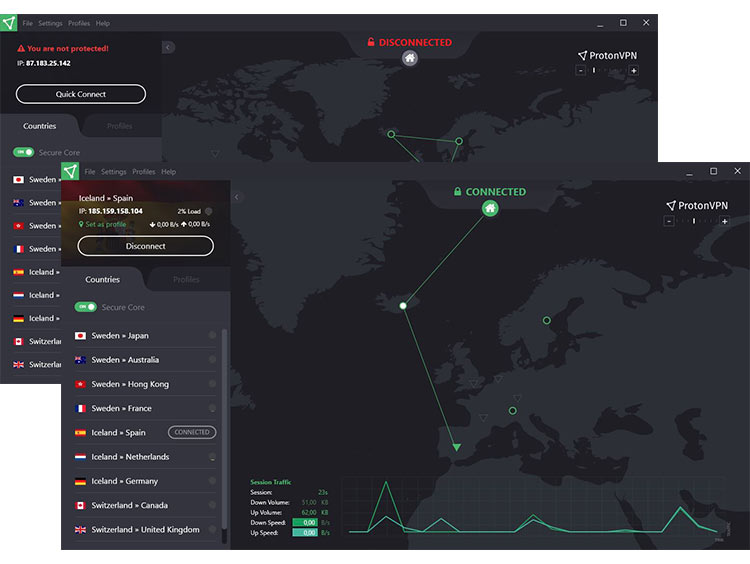The height and width of the screenshot is (564, 750).
Task: Click the connect dot for Sweden » Japan
Action: [212, 335]
